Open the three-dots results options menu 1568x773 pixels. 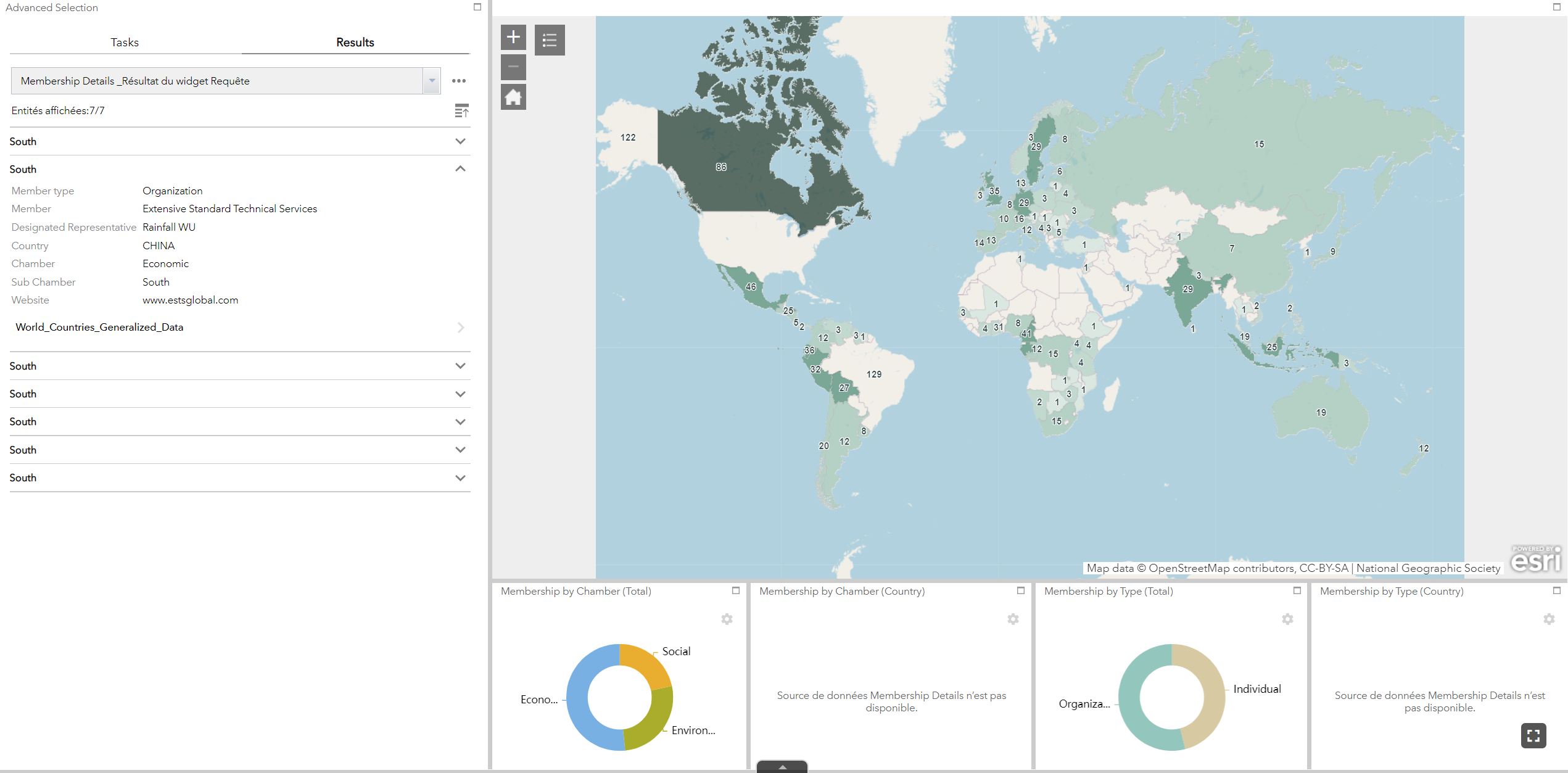[x=458, y=81]
